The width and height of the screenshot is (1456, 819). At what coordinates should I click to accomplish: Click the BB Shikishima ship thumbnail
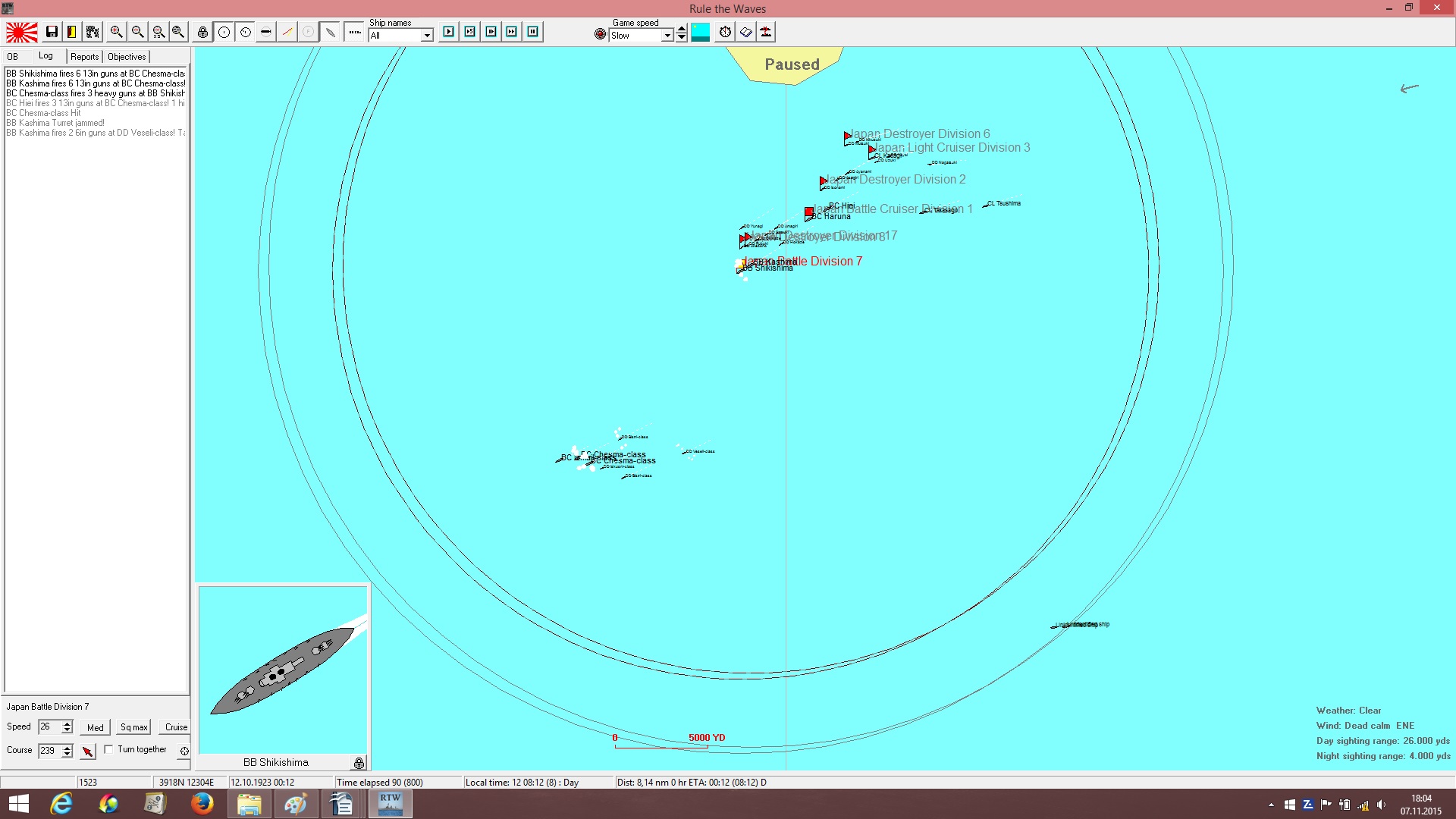[283, 670]
